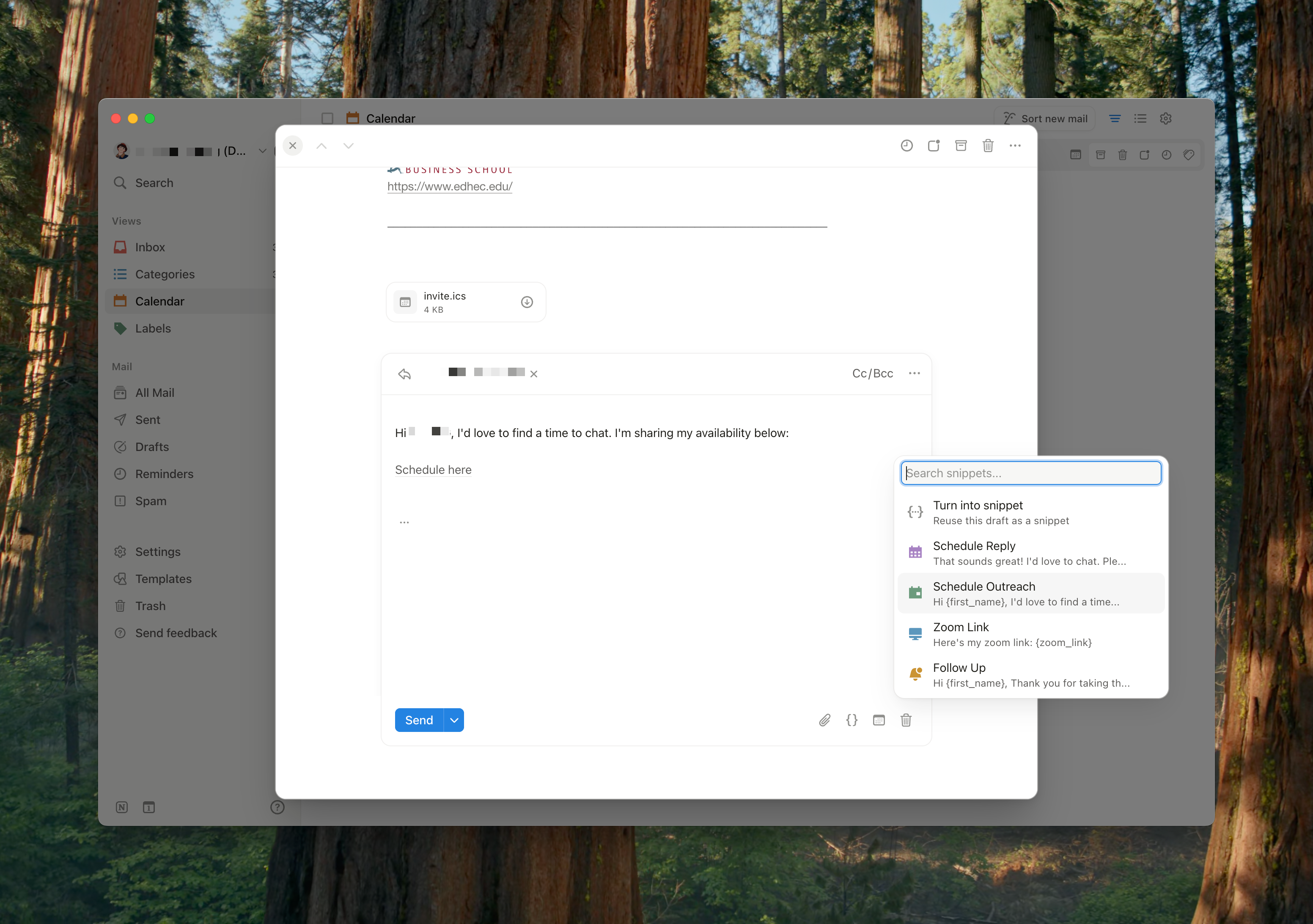Click the remind-later clock icon in email header
The image size is (1313, 924).
(x=906, y=146)
